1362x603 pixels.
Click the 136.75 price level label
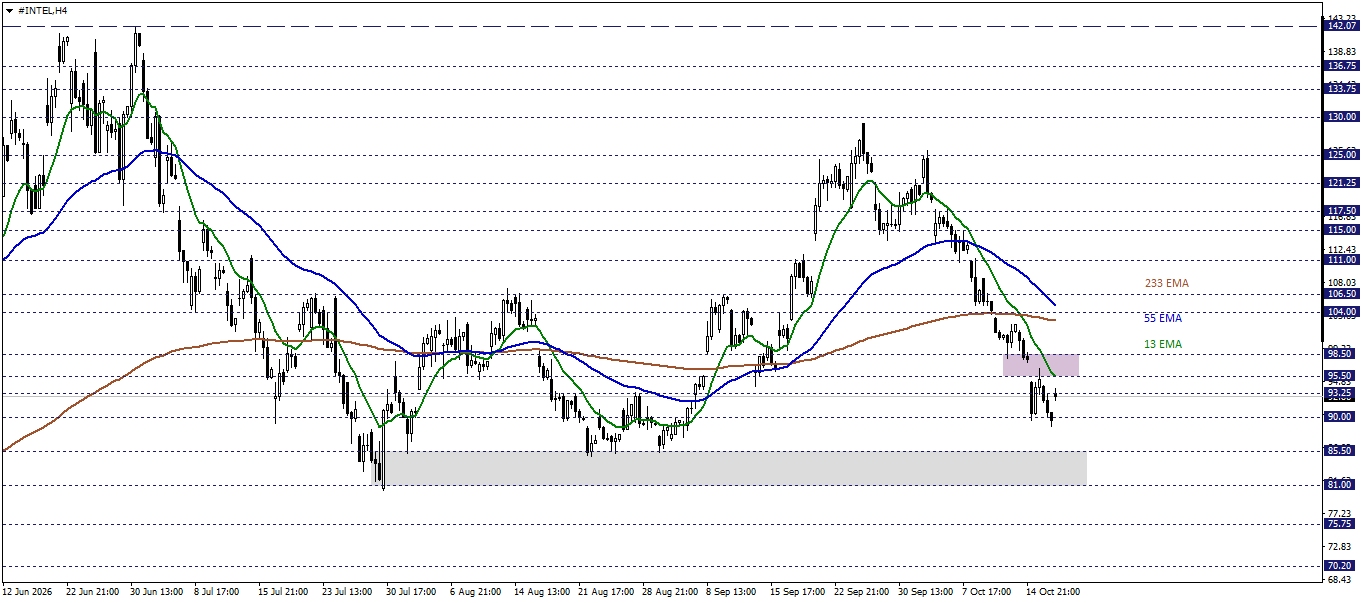(x=1340, y=66)
